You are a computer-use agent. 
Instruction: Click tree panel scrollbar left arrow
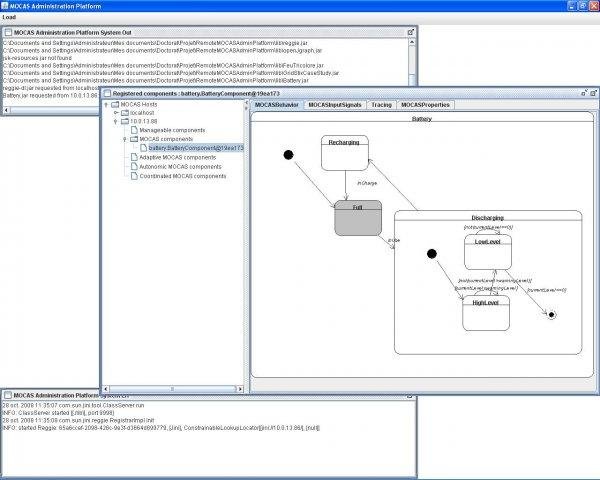[106, 389]
